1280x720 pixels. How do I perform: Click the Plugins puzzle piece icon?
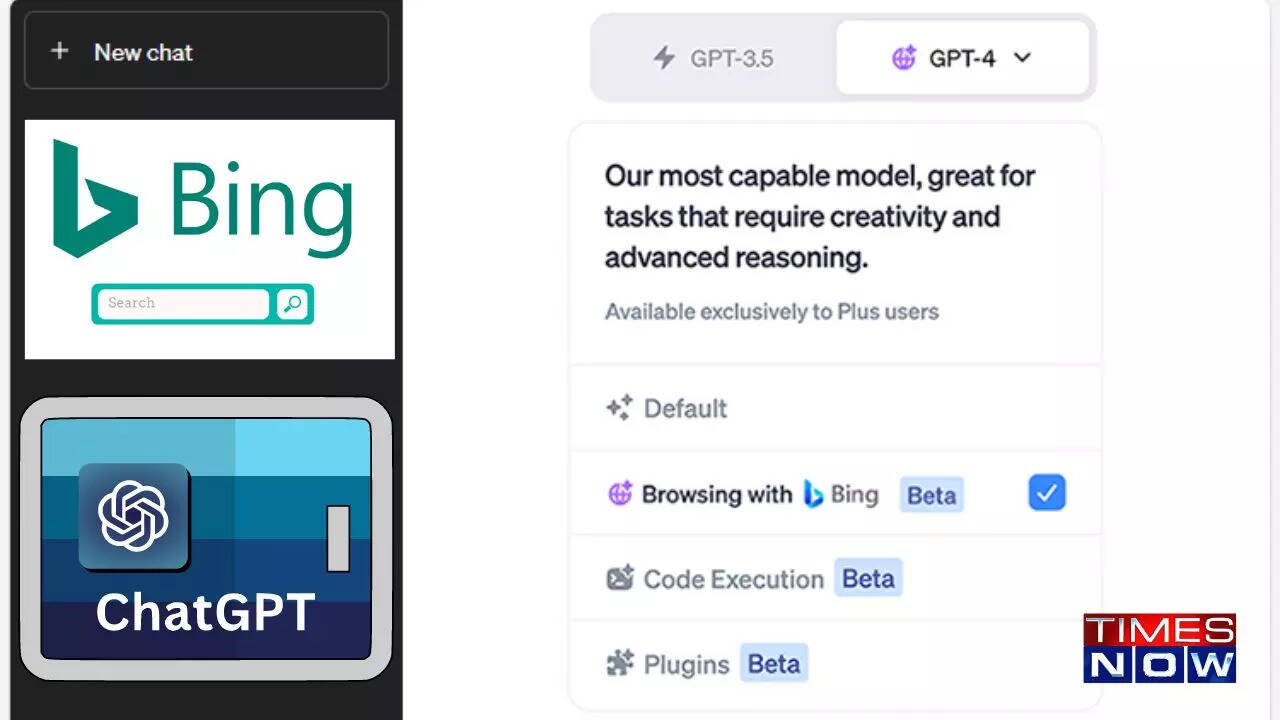coord(620,662)
